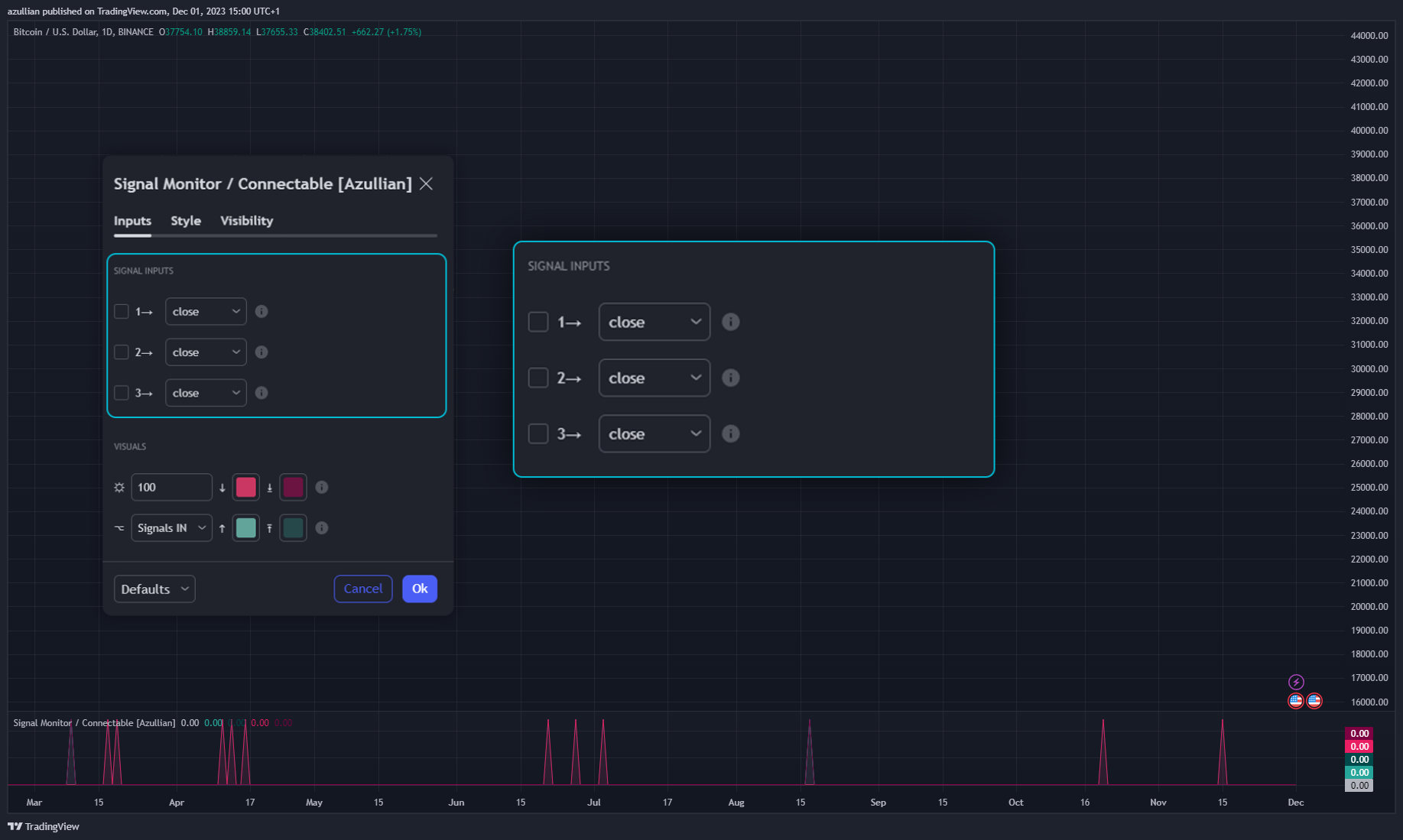
Task: Open the Defaults dropdown menu
Action: [154, 589]
